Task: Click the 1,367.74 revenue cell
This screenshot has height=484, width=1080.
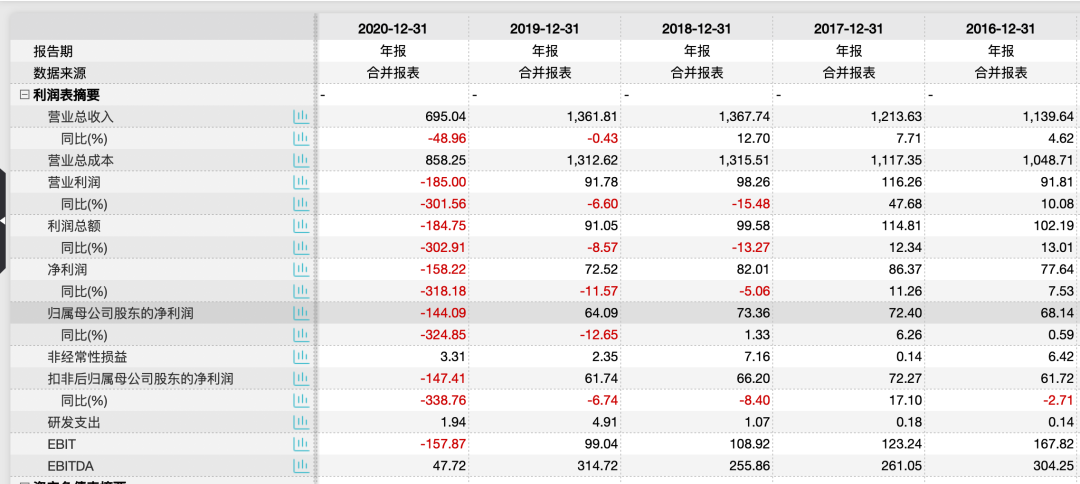Action: tap(745, 117)
